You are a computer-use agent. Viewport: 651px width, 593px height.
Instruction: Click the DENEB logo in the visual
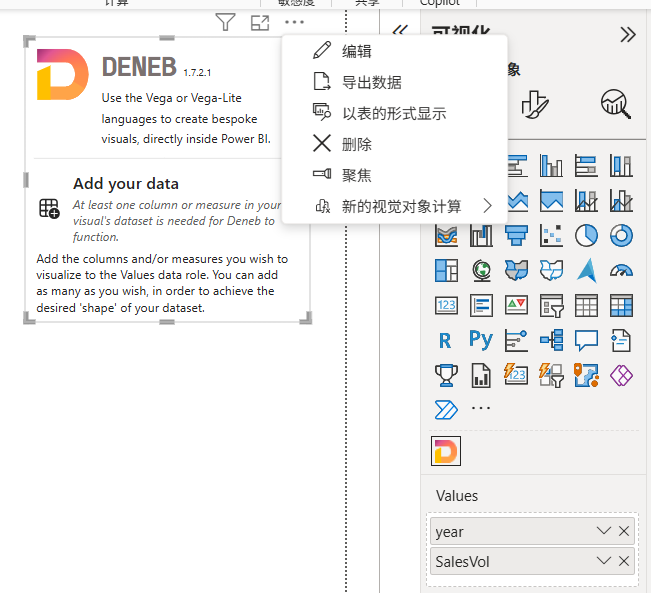[62, 74]
